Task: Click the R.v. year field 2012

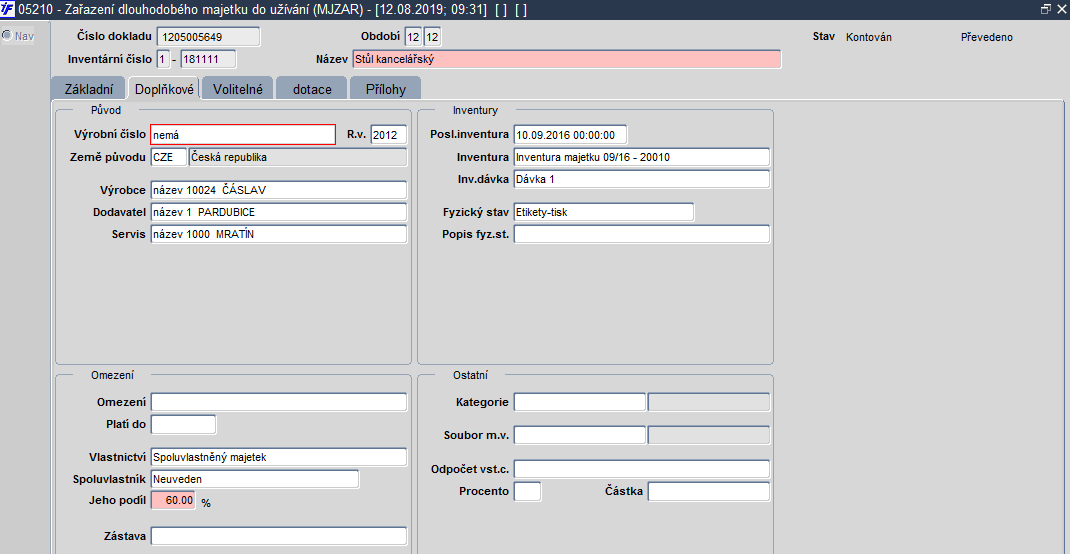Action: point(389,135)
